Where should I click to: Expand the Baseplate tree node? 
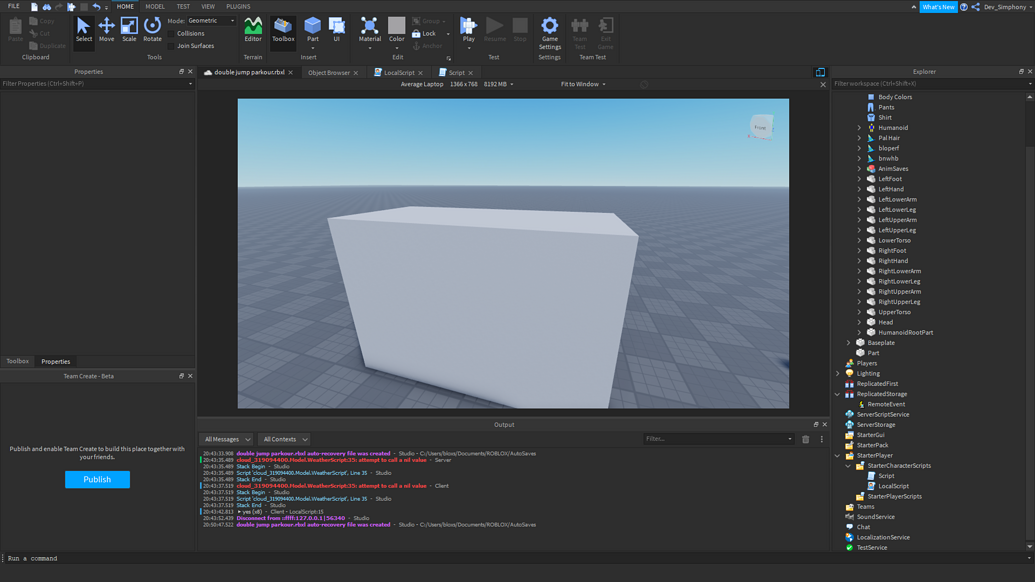pyautogui.click(x=849, y=343)
